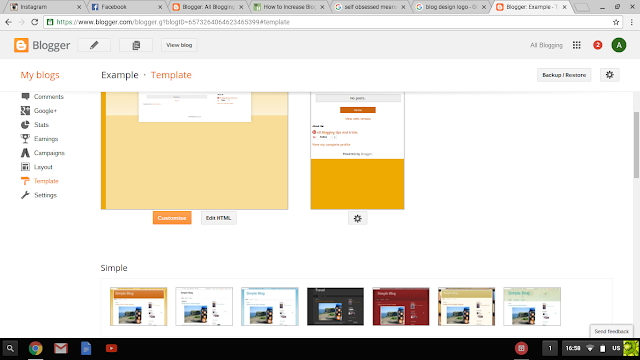The height and width of the screenshot is (360, 640).
Task: Open the Chrome menu with three dots
Action: click(631, 22)
